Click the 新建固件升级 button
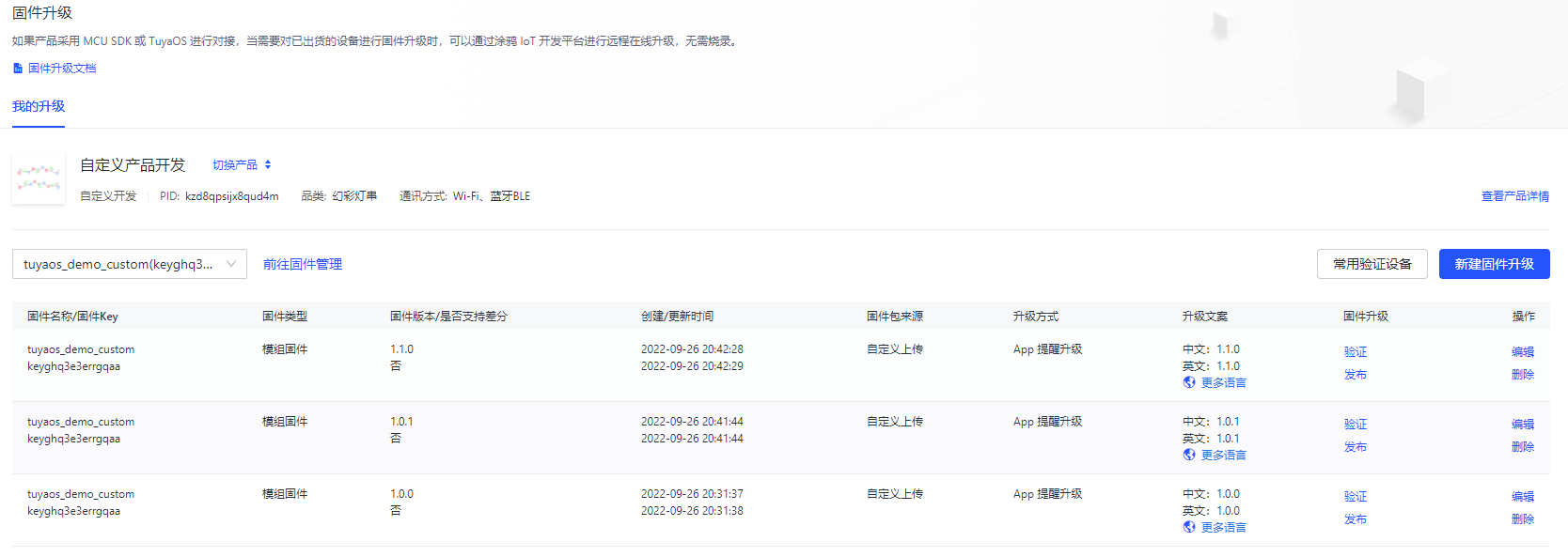 click(x=1495, y=264)
